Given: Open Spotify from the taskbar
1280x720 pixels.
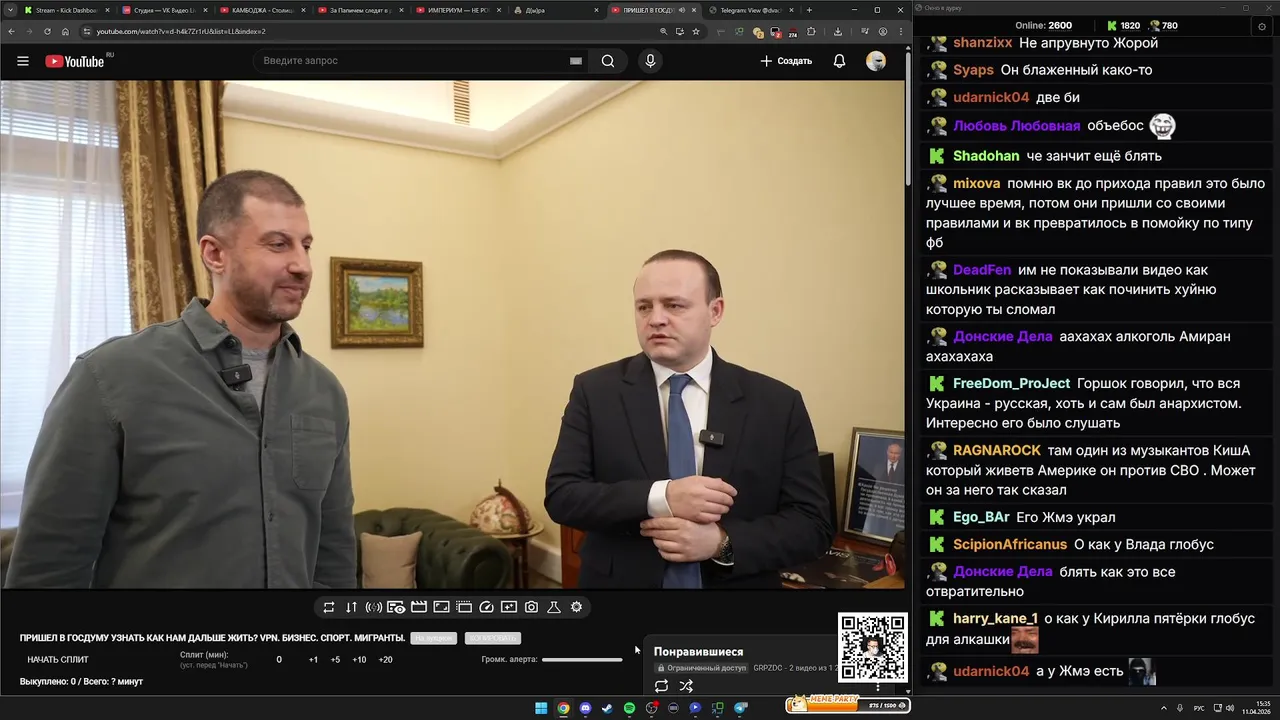Looking at the screenshot, I should (x=629, y=708).
